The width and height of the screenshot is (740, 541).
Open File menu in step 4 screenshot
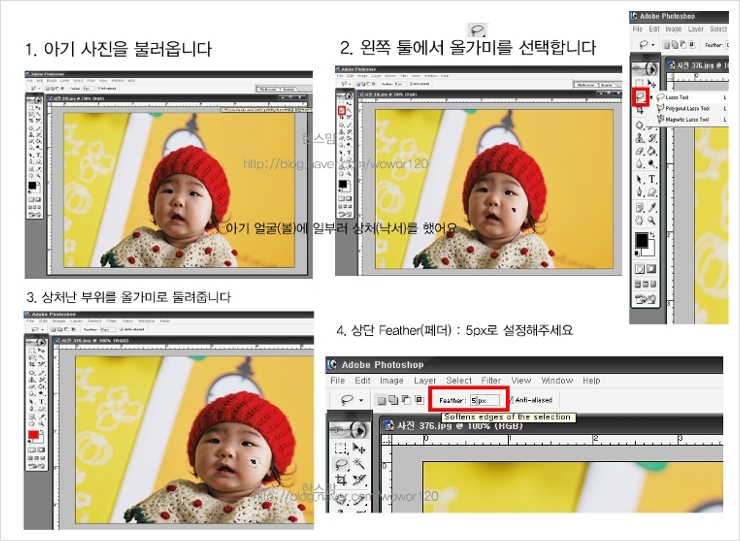[338, 380]
